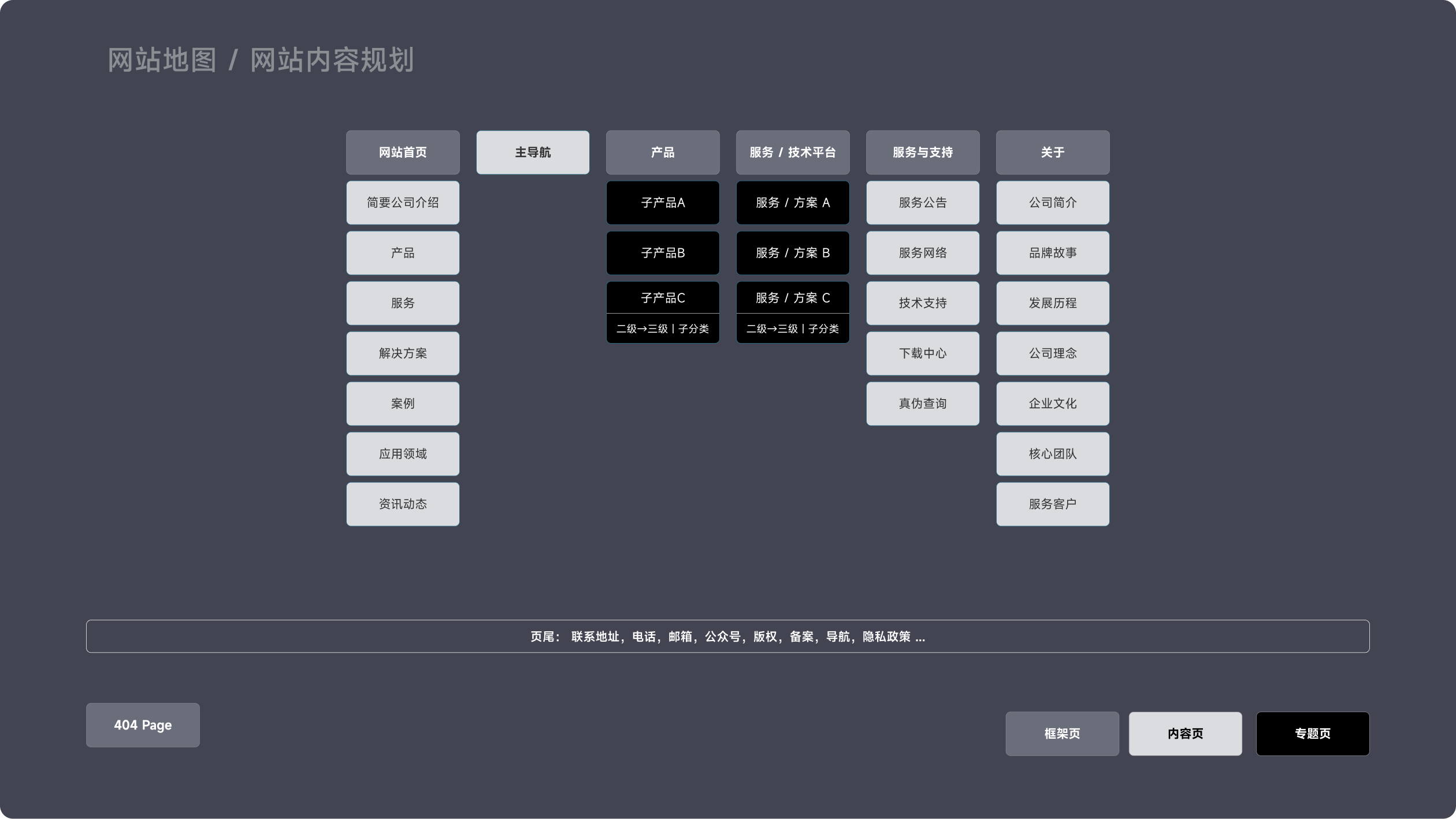This screenshot has height=819, width=1456.
Task: Click the 简要公司介绍 box
Action: point(403,203)
